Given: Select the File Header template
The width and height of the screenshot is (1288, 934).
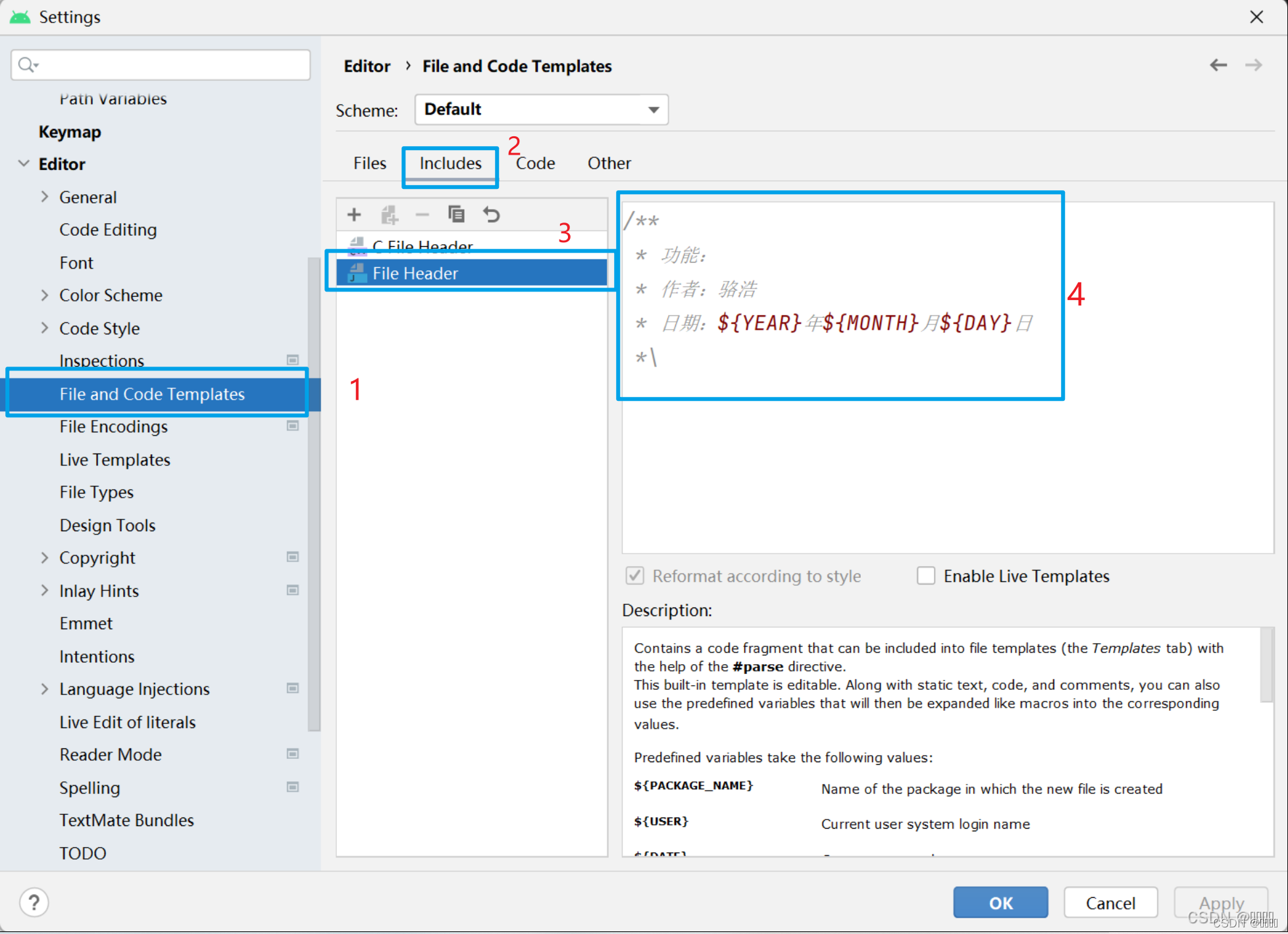Looking at the screenshot, I should (x=472, y=272).
